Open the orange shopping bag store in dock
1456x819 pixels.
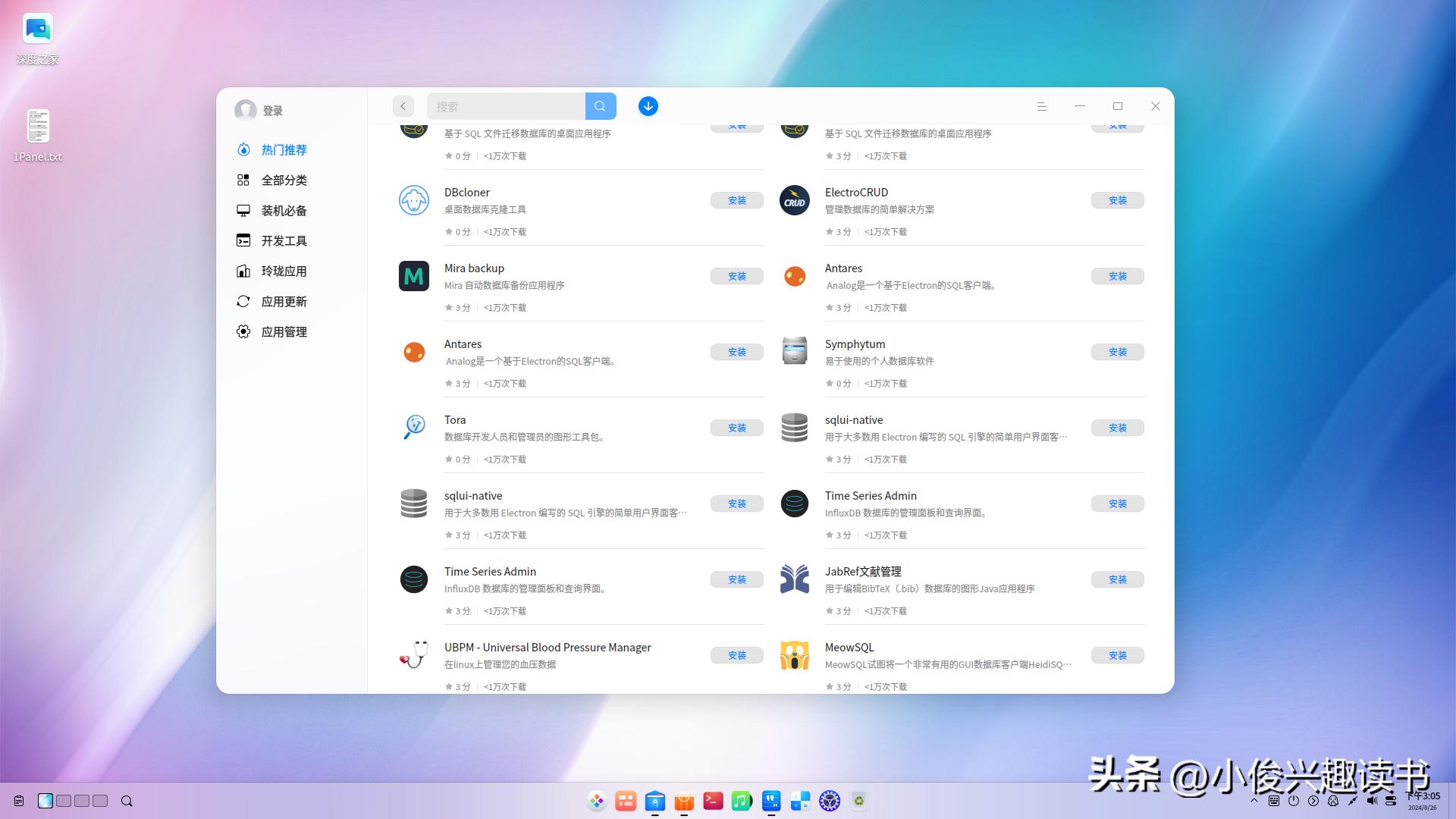click(x=684, y=801)
